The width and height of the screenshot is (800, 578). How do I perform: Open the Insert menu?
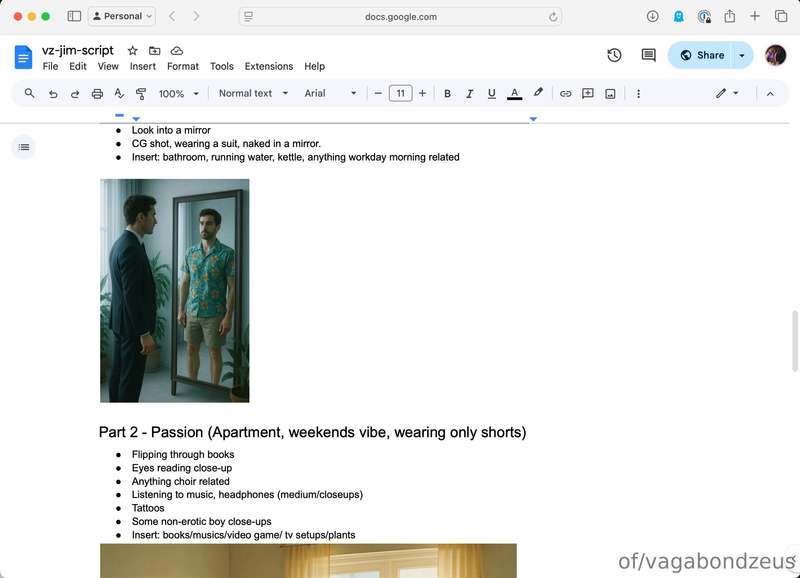tap(142, 66)
